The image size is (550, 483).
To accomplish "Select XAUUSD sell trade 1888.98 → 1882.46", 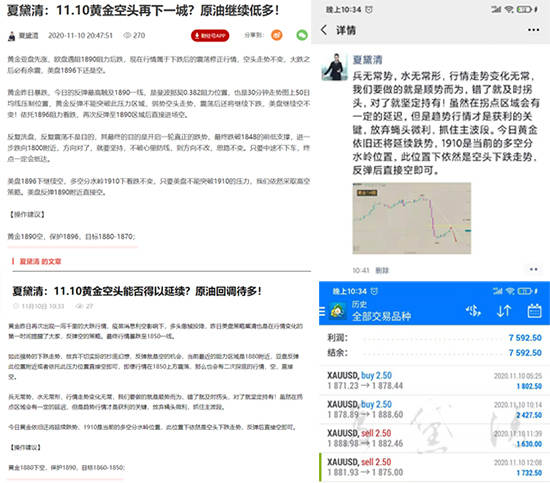I will pyautogui.click(x=434, y=438).
